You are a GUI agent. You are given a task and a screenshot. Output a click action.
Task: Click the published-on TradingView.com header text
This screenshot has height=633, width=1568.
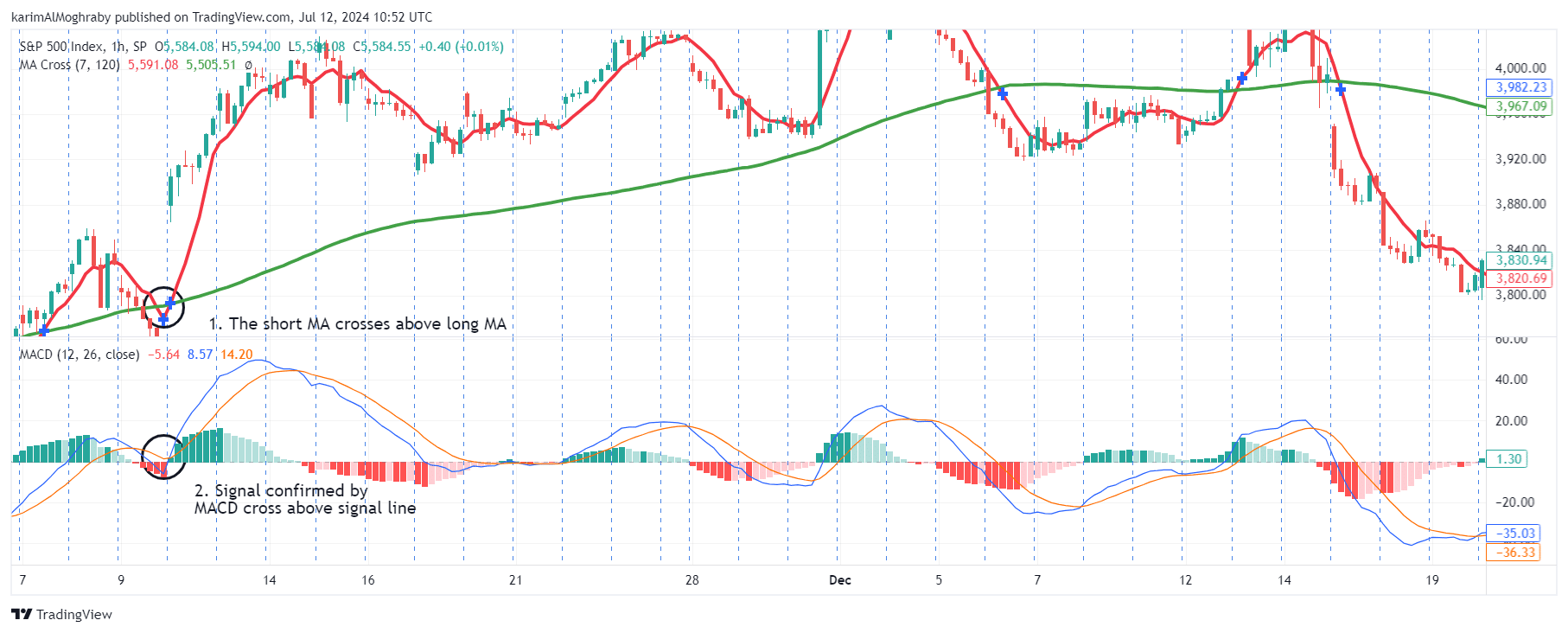pyautogui.click(x=221, y=16)
